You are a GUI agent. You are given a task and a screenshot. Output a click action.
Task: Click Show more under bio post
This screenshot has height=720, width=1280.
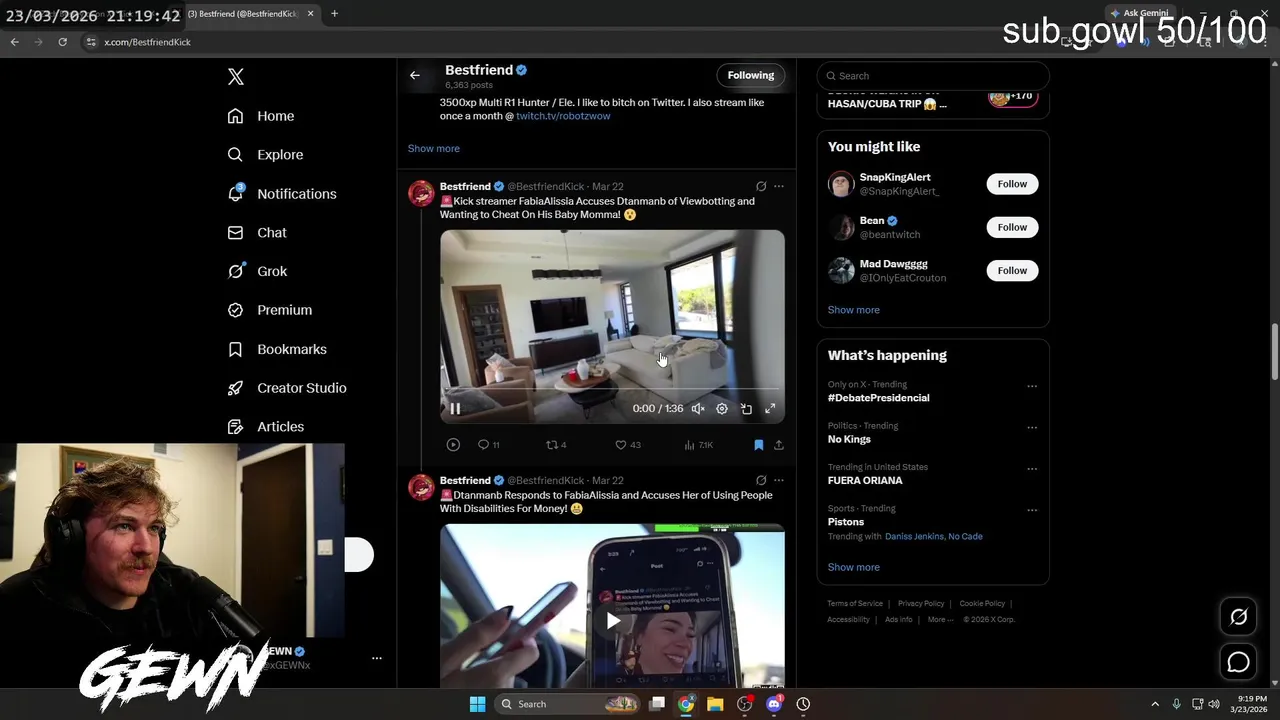coord(434,148)
